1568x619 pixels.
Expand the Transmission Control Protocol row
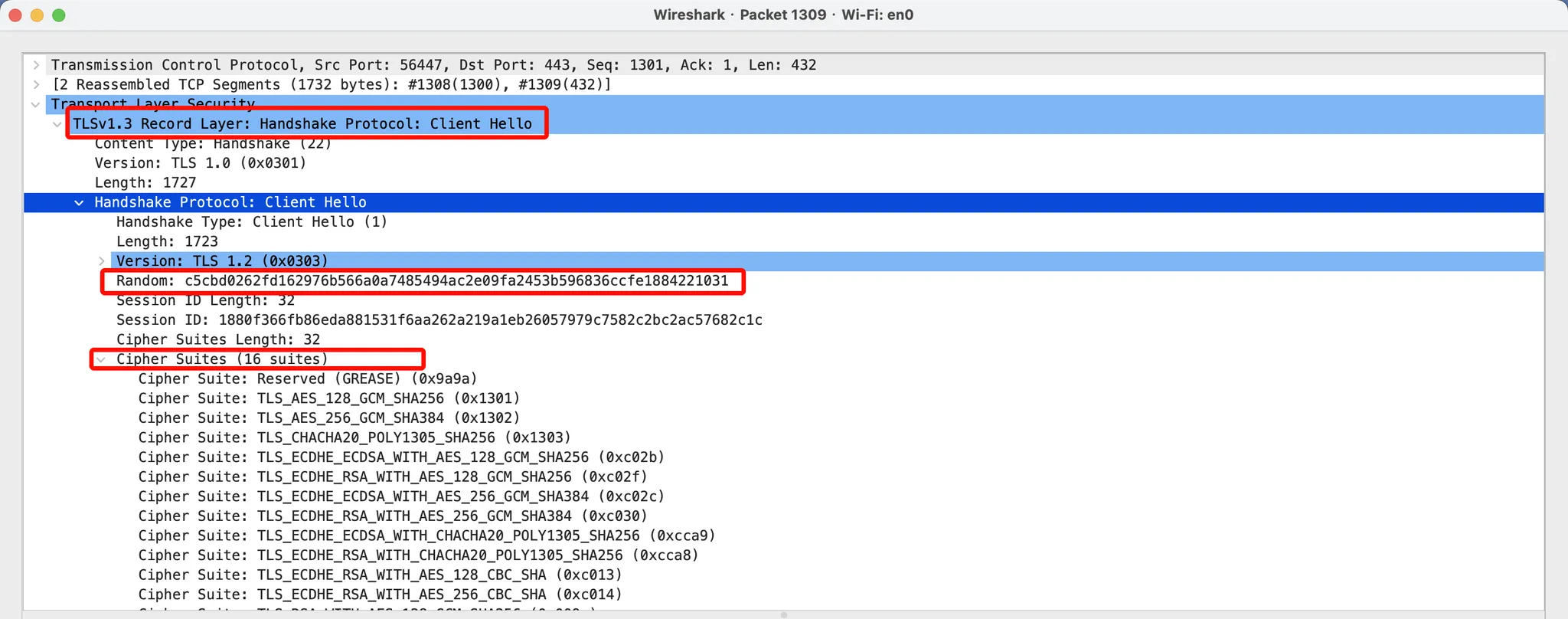36,65
